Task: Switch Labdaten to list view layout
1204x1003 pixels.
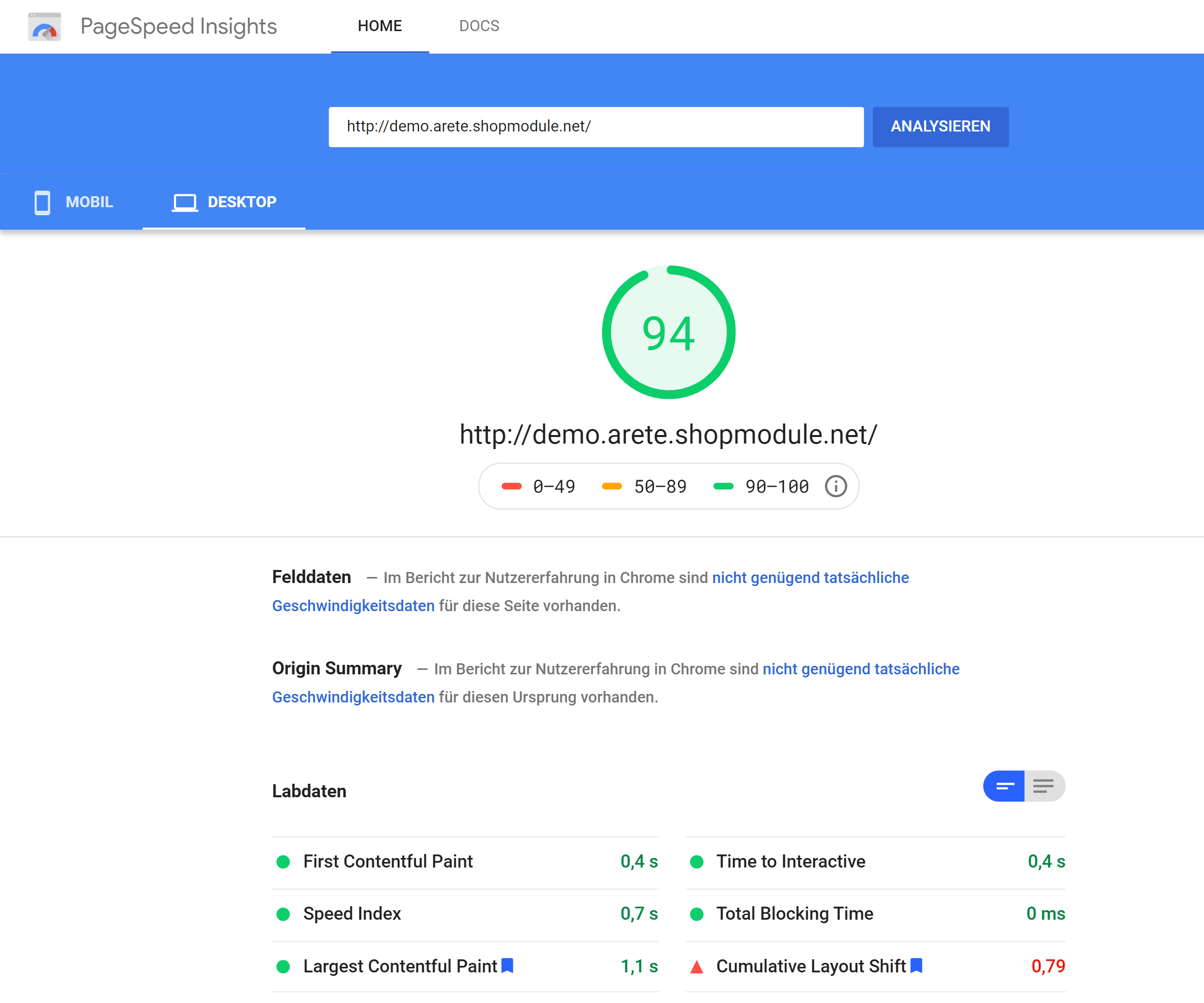Action: tap(1043, 786)
